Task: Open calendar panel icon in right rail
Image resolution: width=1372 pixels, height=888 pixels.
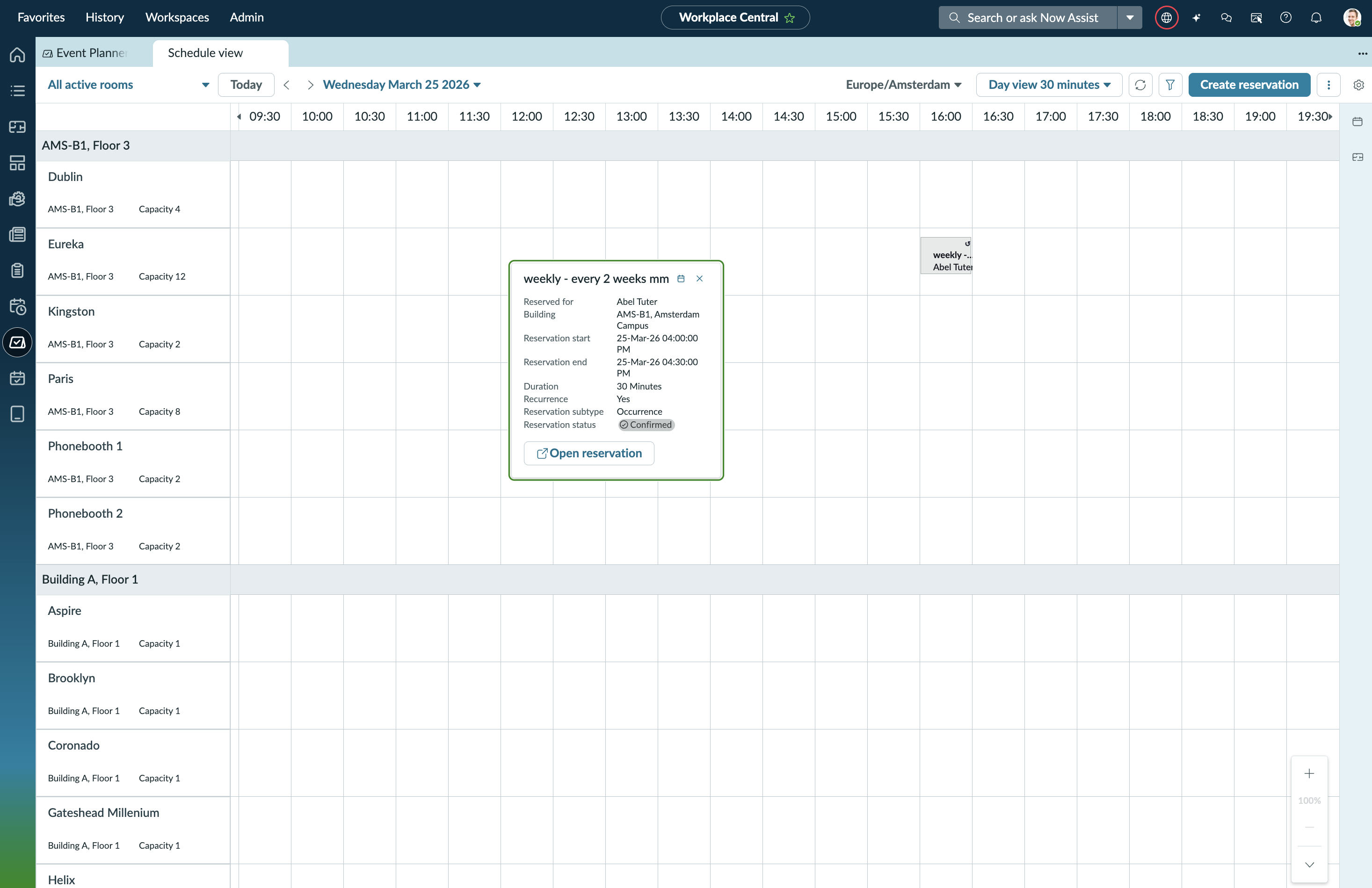Action: coord(1357,122)
